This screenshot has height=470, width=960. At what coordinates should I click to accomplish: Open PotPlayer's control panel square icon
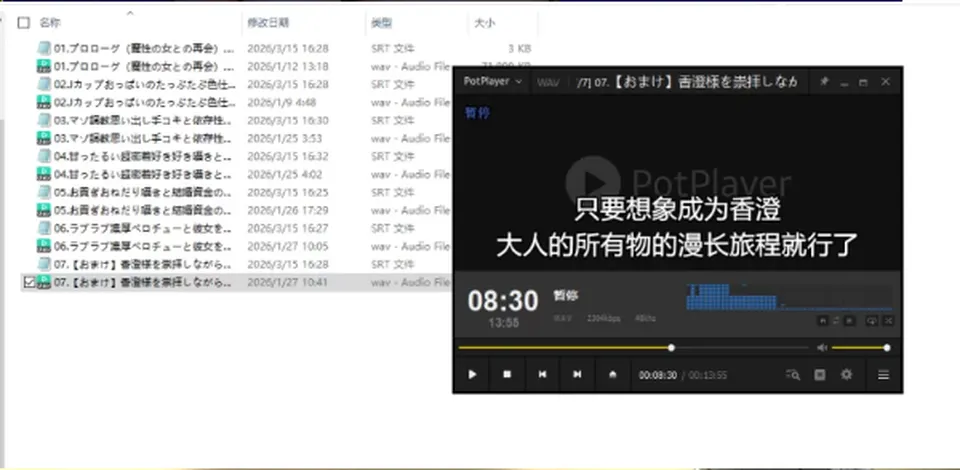point(820,375)
